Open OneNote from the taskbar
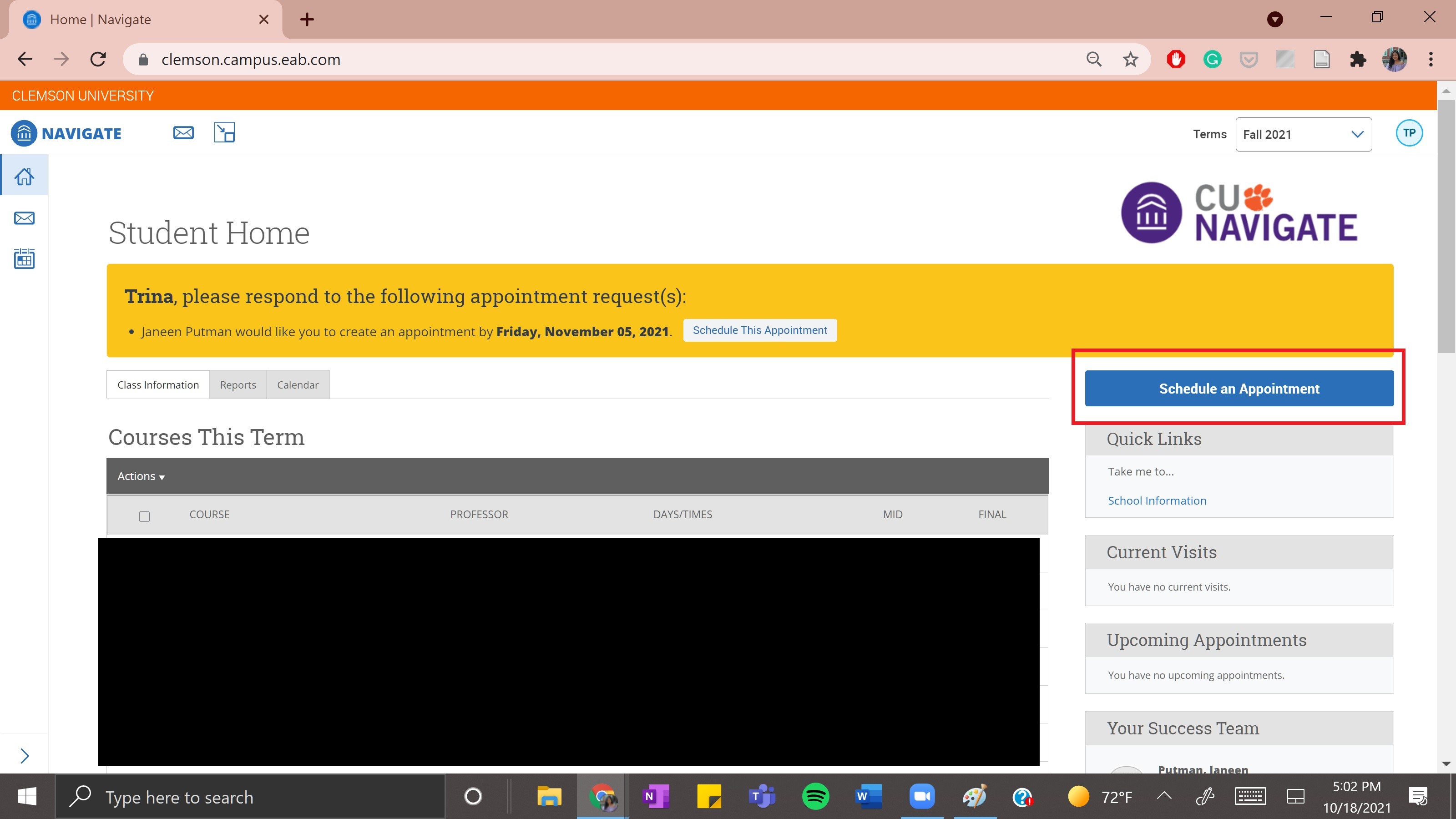This screenshot has width=1456, height=819. click(655, 796)
